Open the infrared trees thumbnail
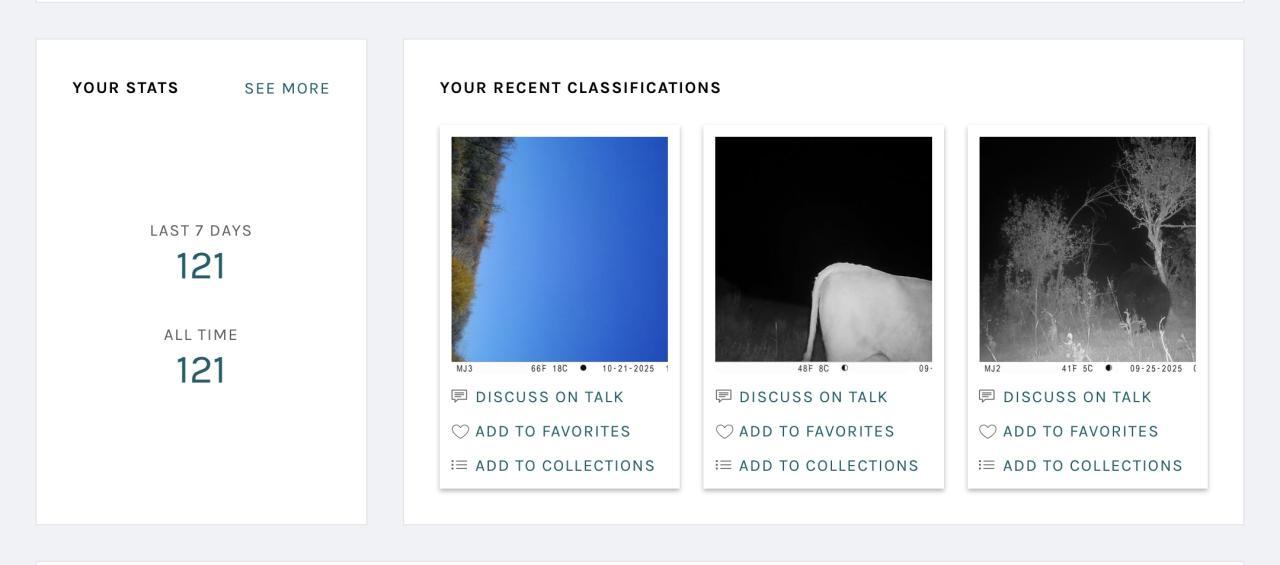Screen dimensions: 1280x565 pyautogui.click(x=1087, y=250)
